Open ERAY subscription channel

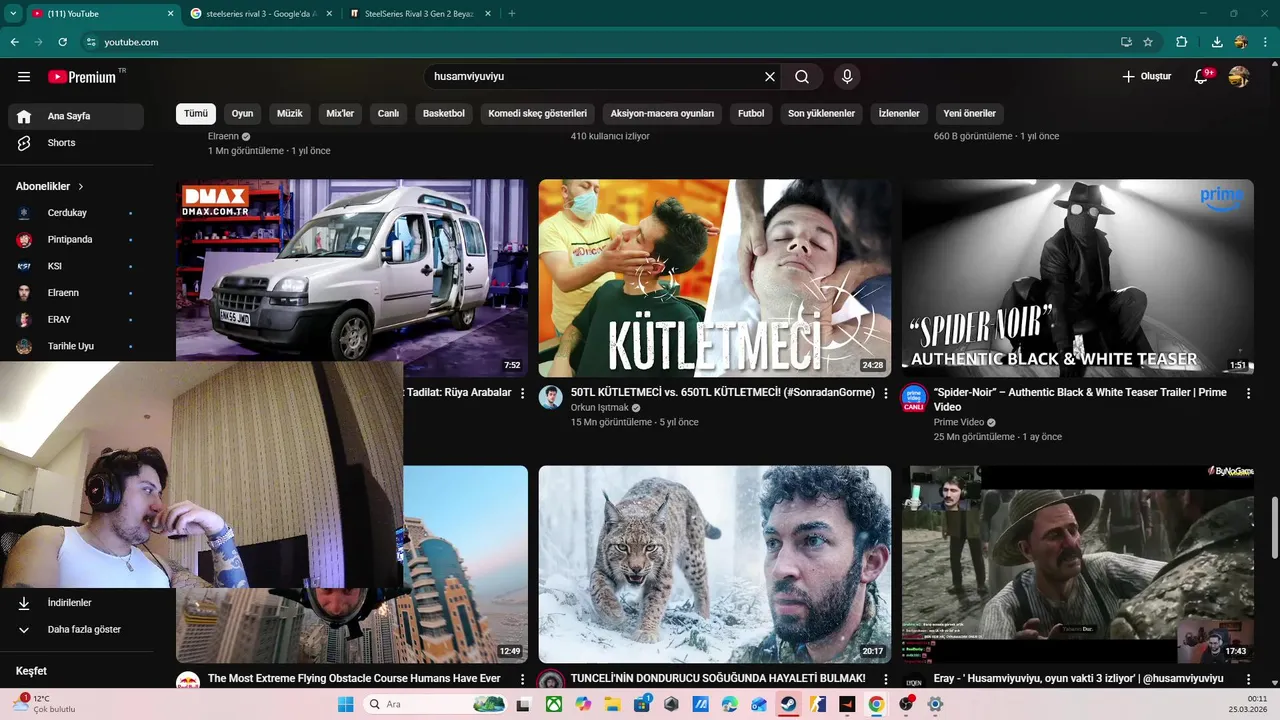[x=76, y=320]
